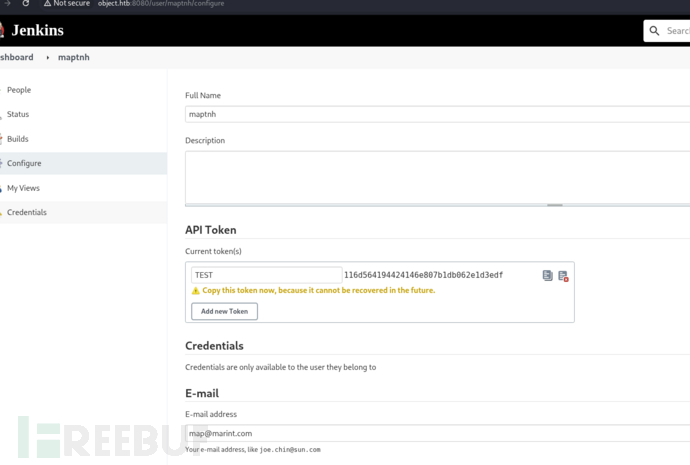This screenshot has width=690, height=465.
Task: Click the browser address bar URL
Action: point(161,4)
